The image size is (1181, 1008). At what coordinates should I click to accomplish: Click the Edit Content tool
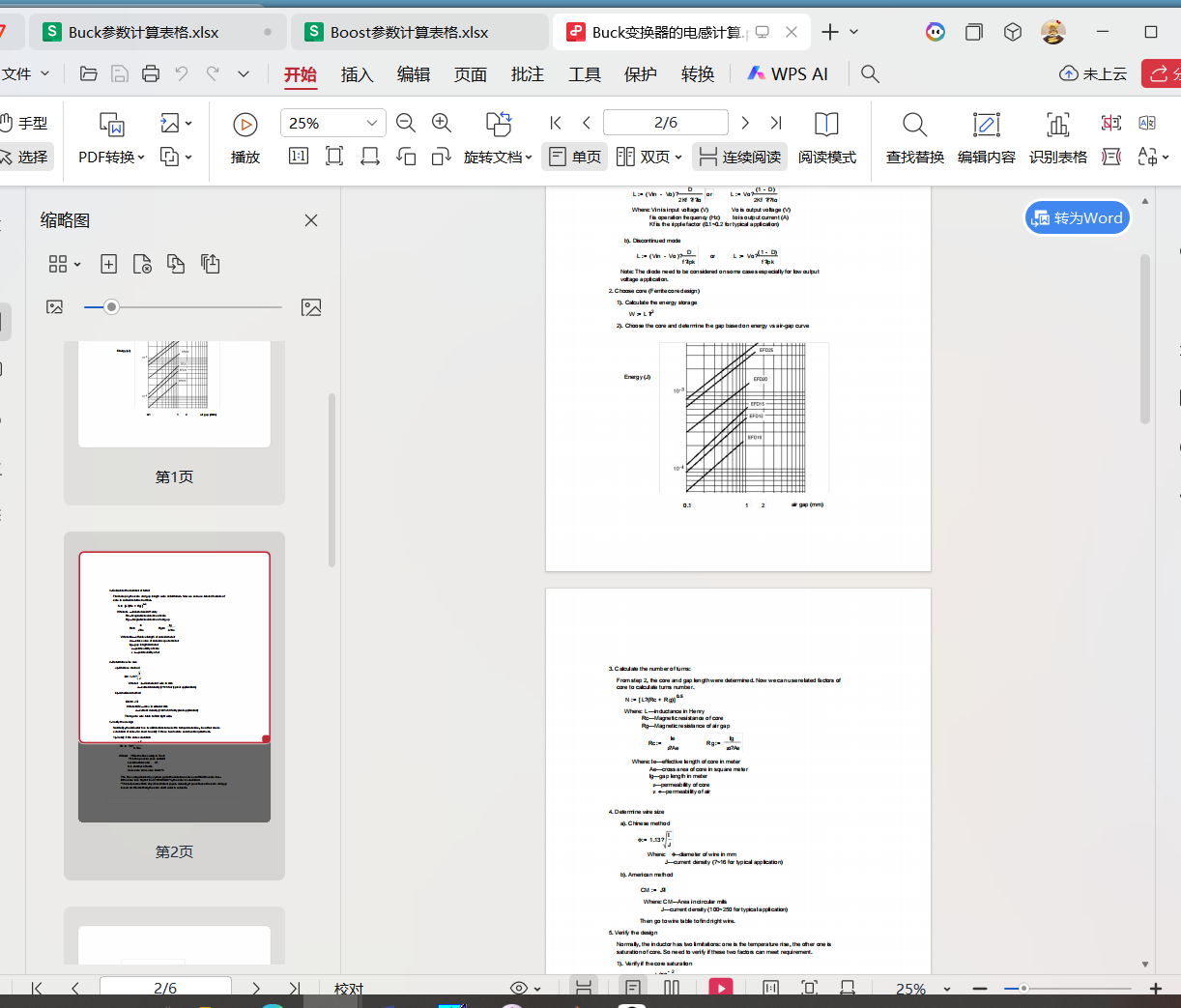[x=986, y=137]
